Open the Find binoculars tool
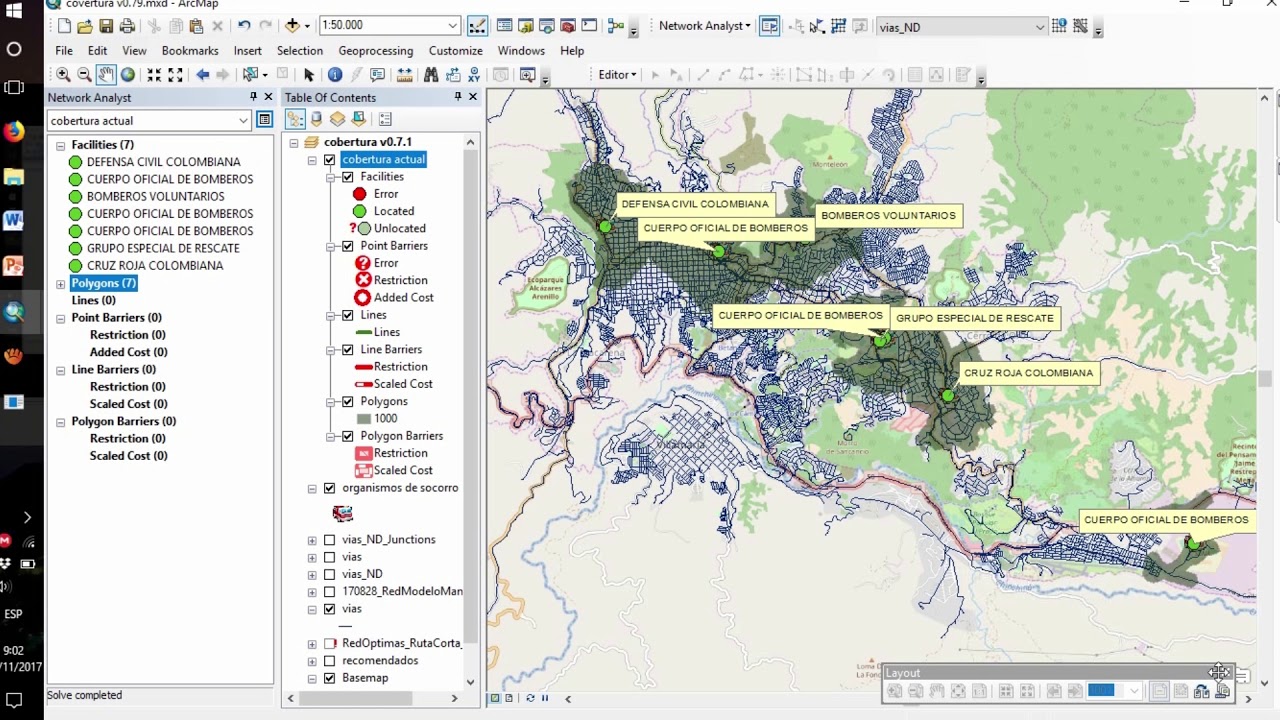Screen dimensions: 1280x720 (x=431, y=75)
